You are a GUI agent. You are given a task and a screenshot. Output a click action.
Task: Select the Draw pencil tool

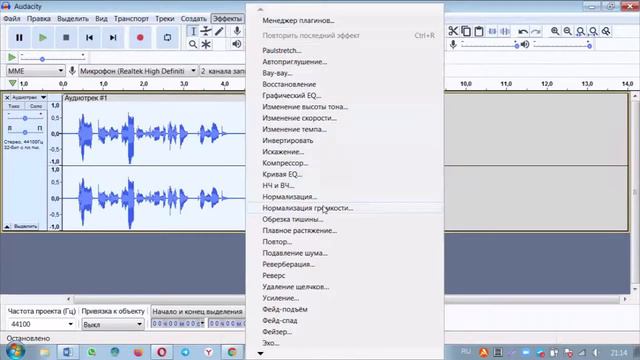(x=219, y=31)
